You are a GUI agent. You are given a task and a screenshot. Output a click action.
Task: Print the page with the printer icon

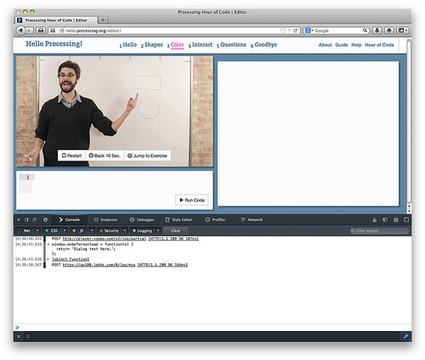[41, 30]
